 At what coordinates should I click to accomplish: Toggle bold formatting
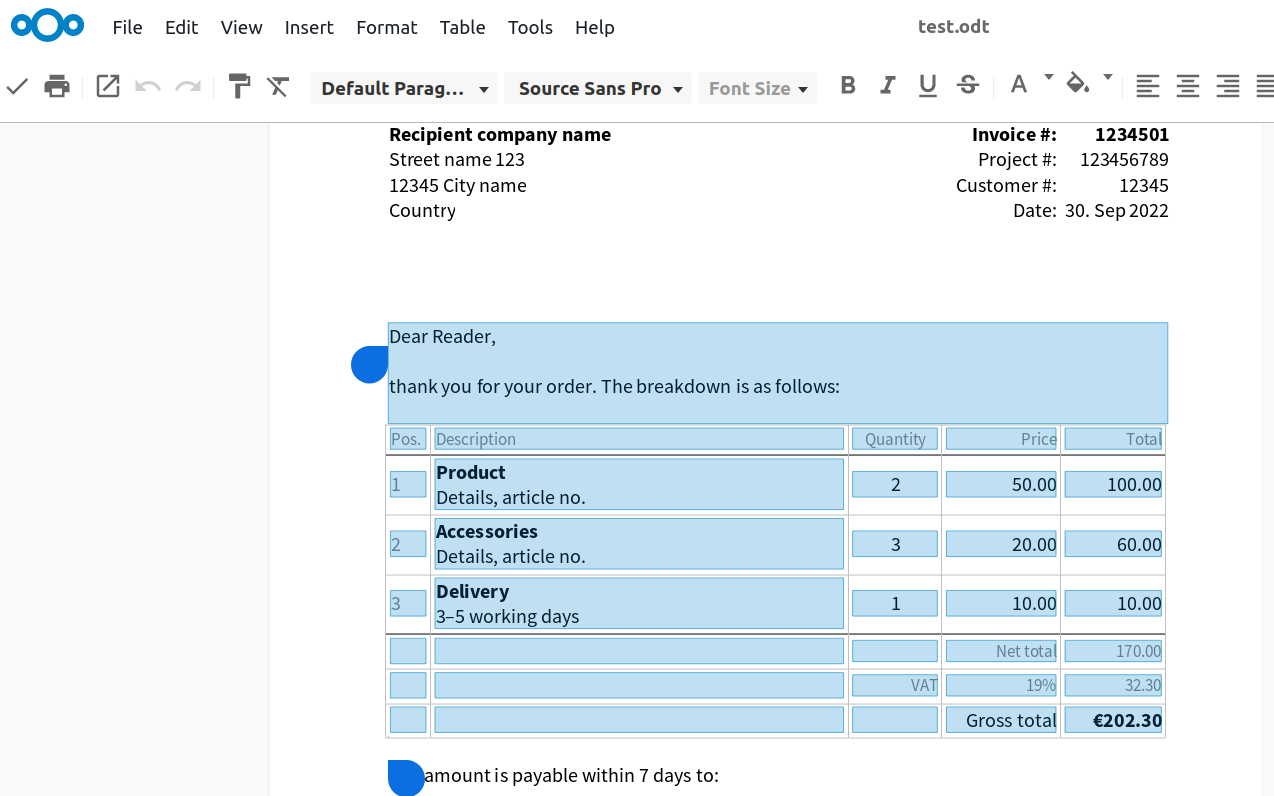tap(847, 87)
